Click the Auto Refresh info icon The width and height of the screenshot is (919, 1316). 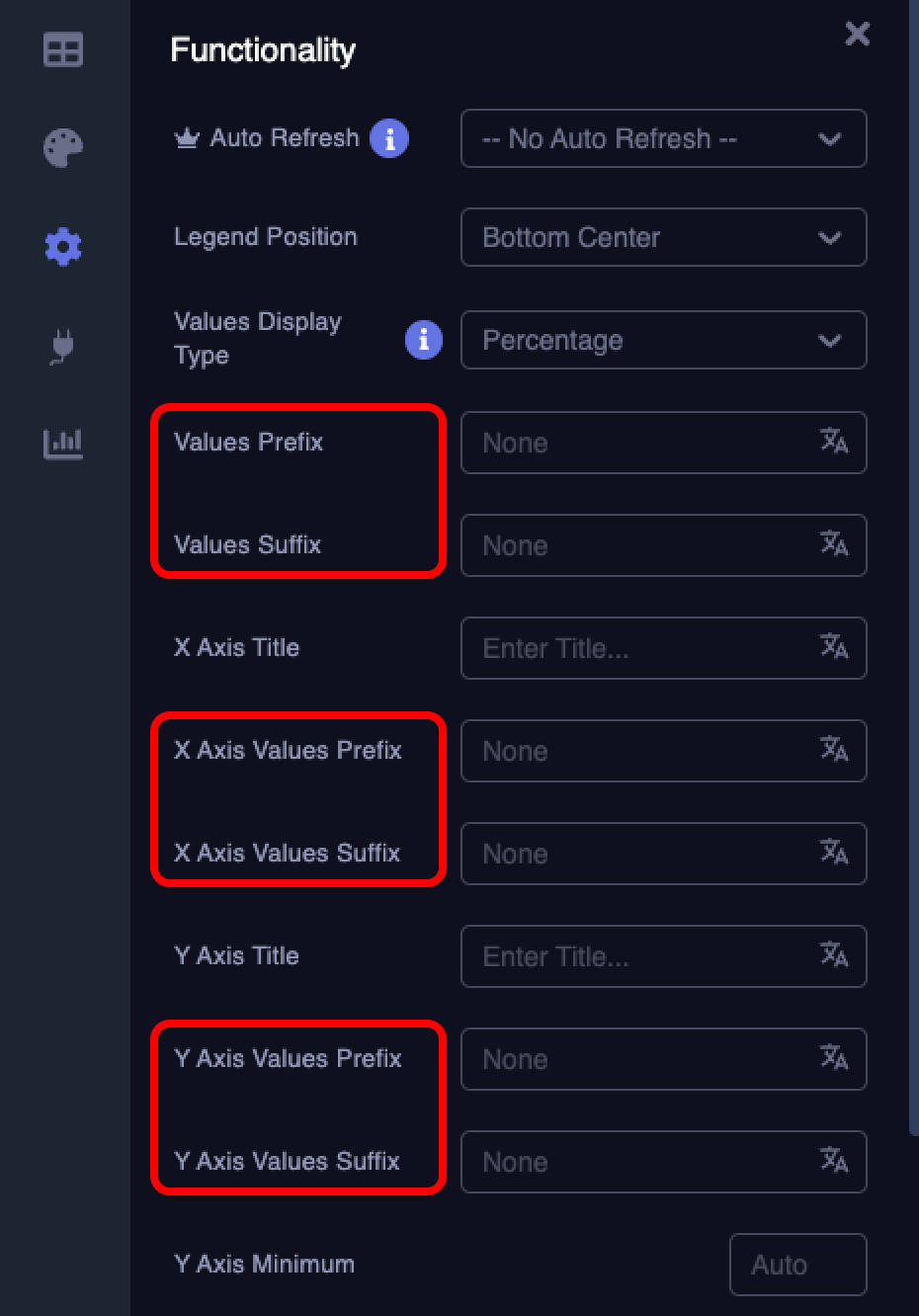click(389, 138)
